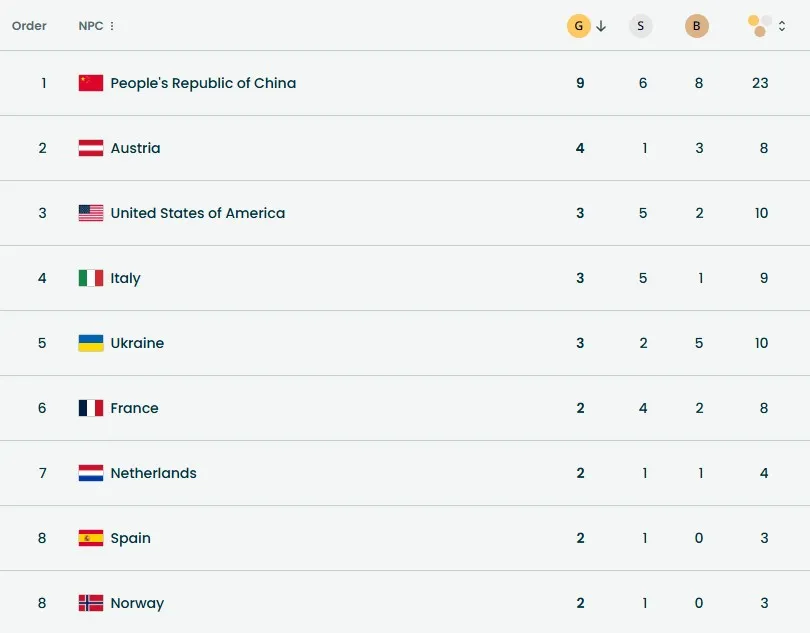Toggle total medals sort chevron
810x633 pixels.
click(x=782, y=27)
